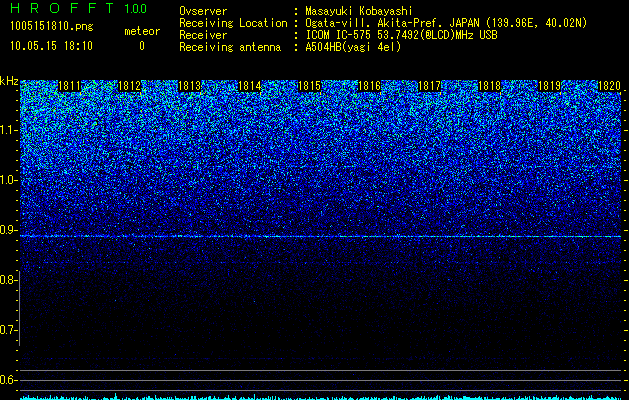
Task: Click the 0.6 frequency axis label
Action: 8,380
